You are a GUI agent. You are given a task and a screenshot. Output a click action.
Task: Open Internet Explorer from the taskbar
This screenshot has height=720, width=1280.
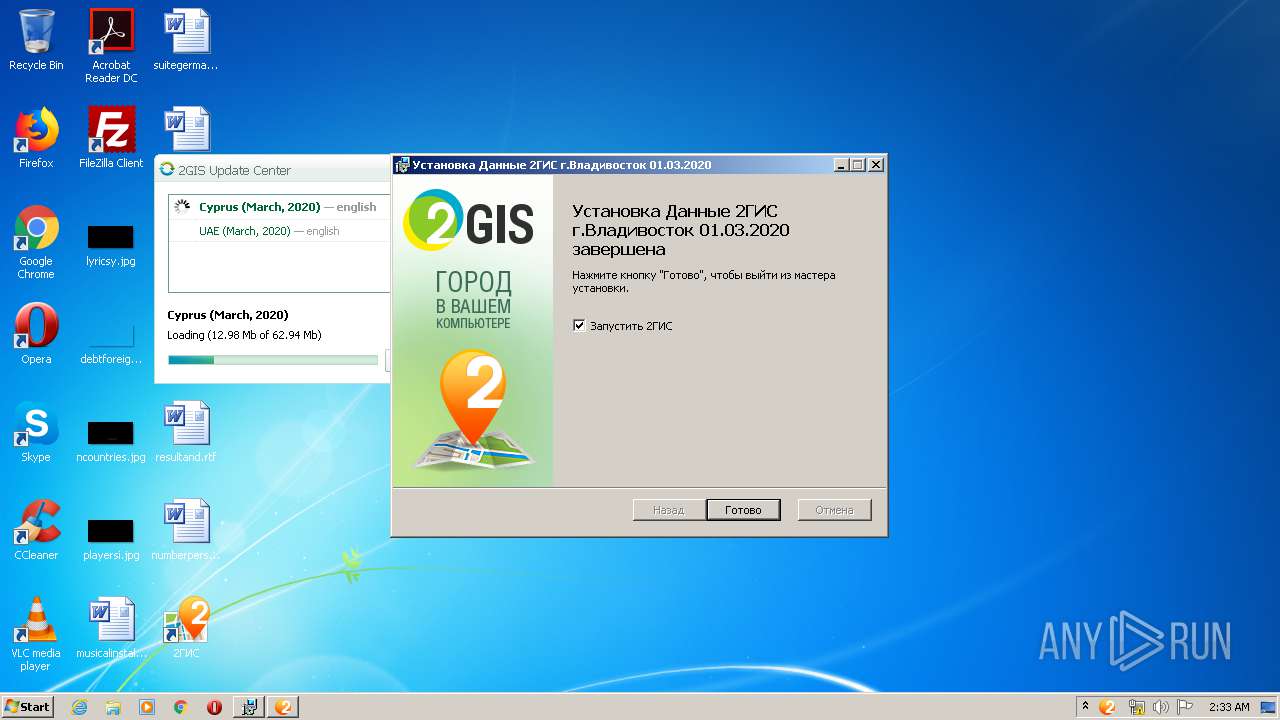pos(79,707)
